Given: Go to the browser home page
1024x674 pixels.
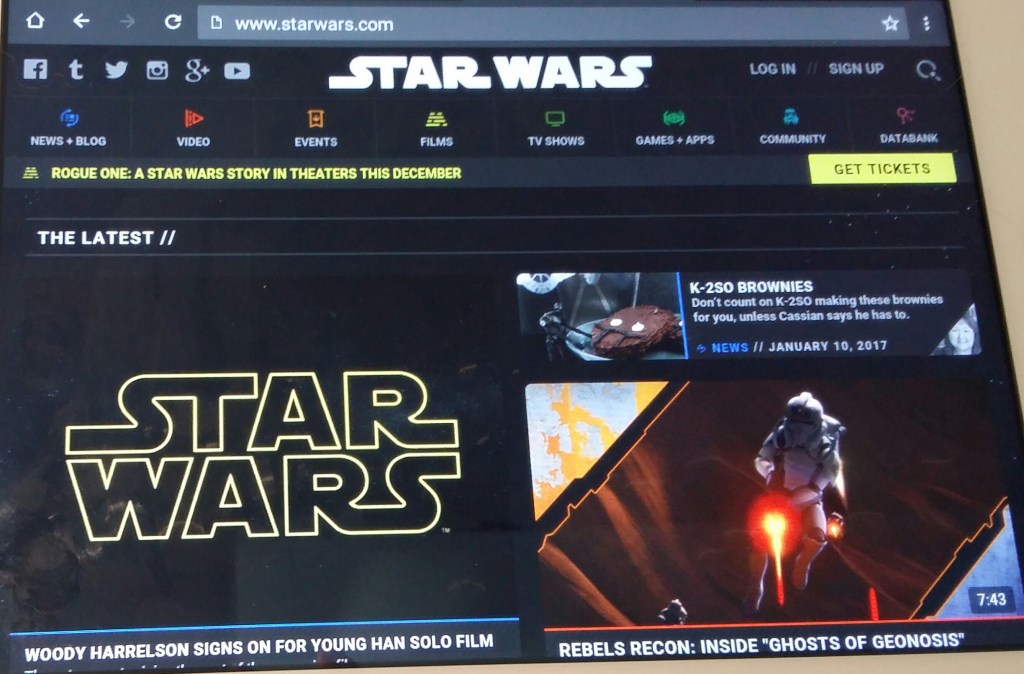Looking at the screenshot, I should [35, 21].
